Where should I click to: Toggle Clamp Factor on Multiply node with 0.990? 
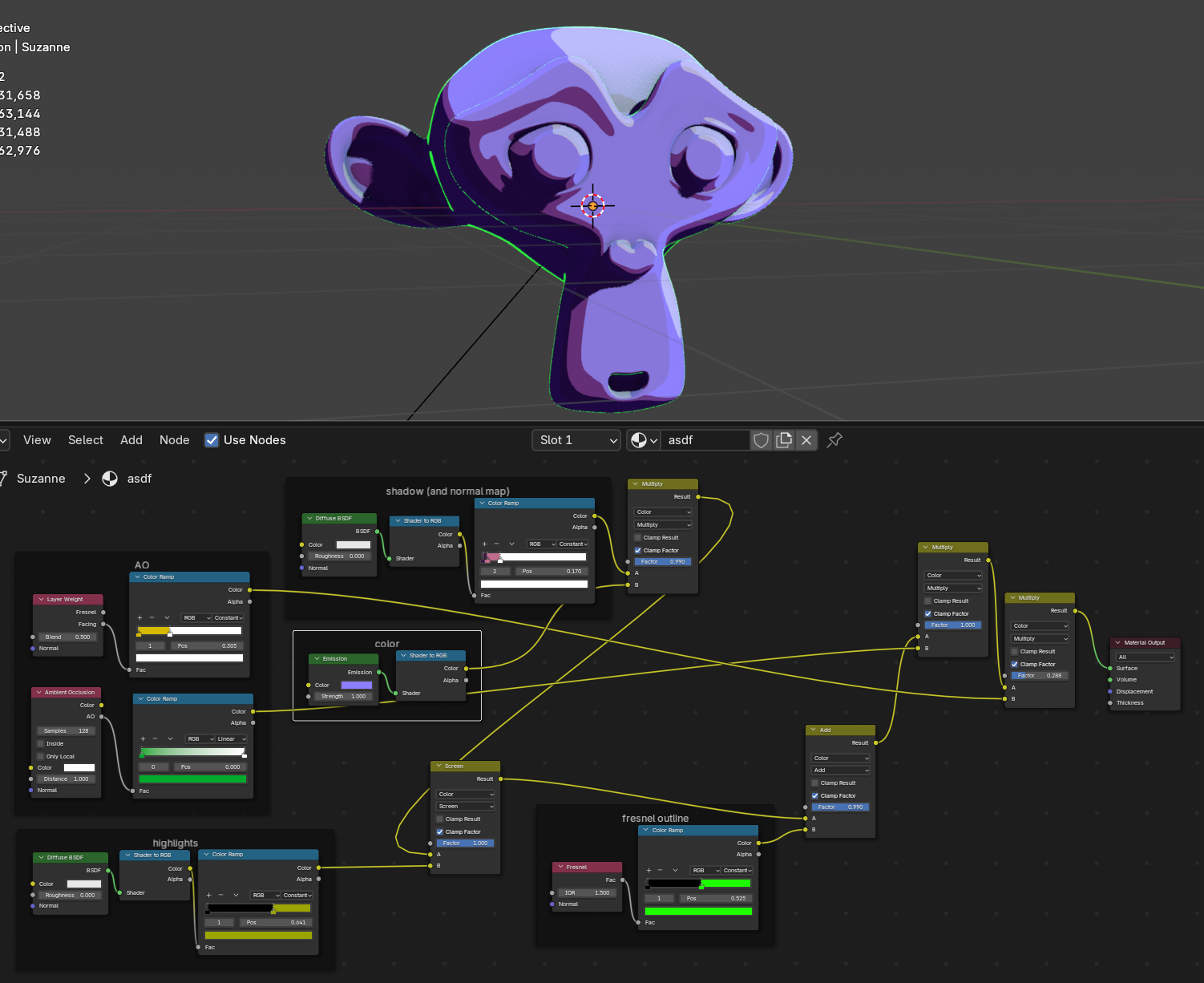(638, 550)
